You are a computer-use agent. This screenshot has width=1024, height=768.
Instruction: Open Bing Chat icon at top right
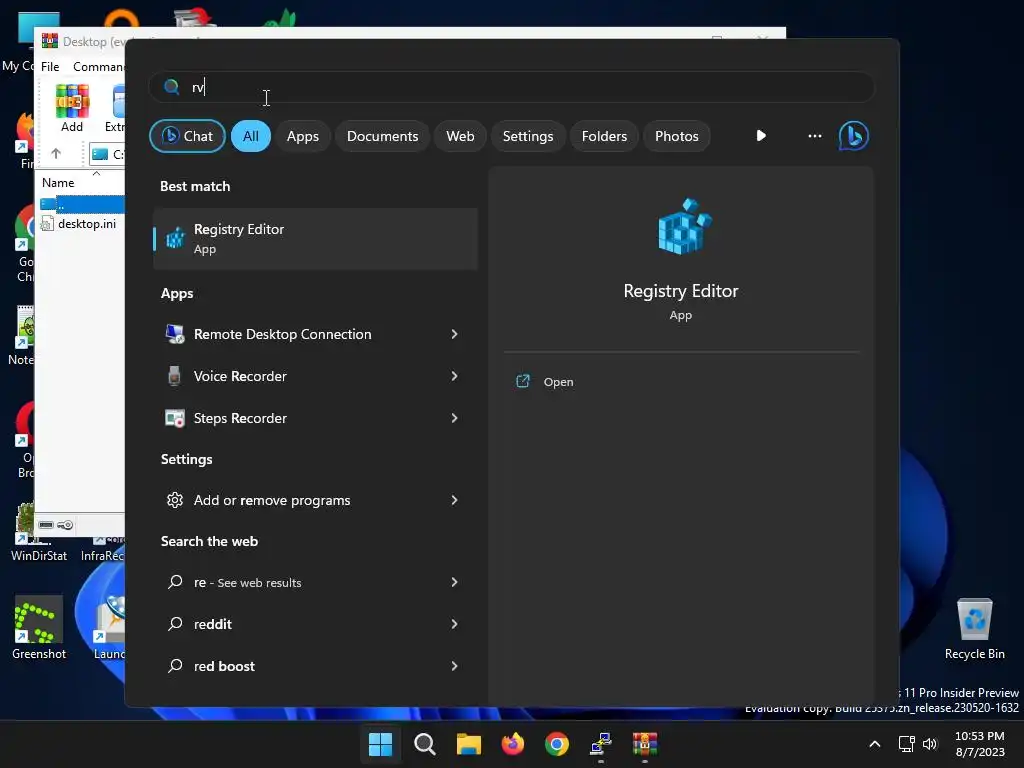tap(854, 136)
